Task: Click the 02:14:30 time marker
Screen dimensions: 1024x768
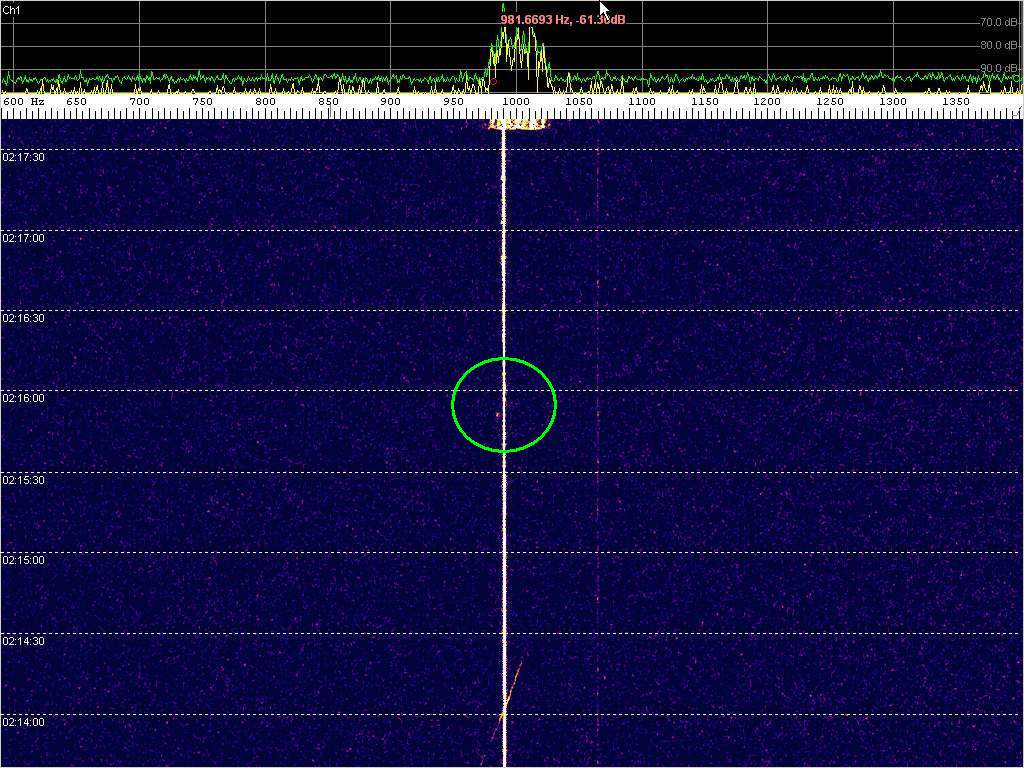Action: click(23, 641)
